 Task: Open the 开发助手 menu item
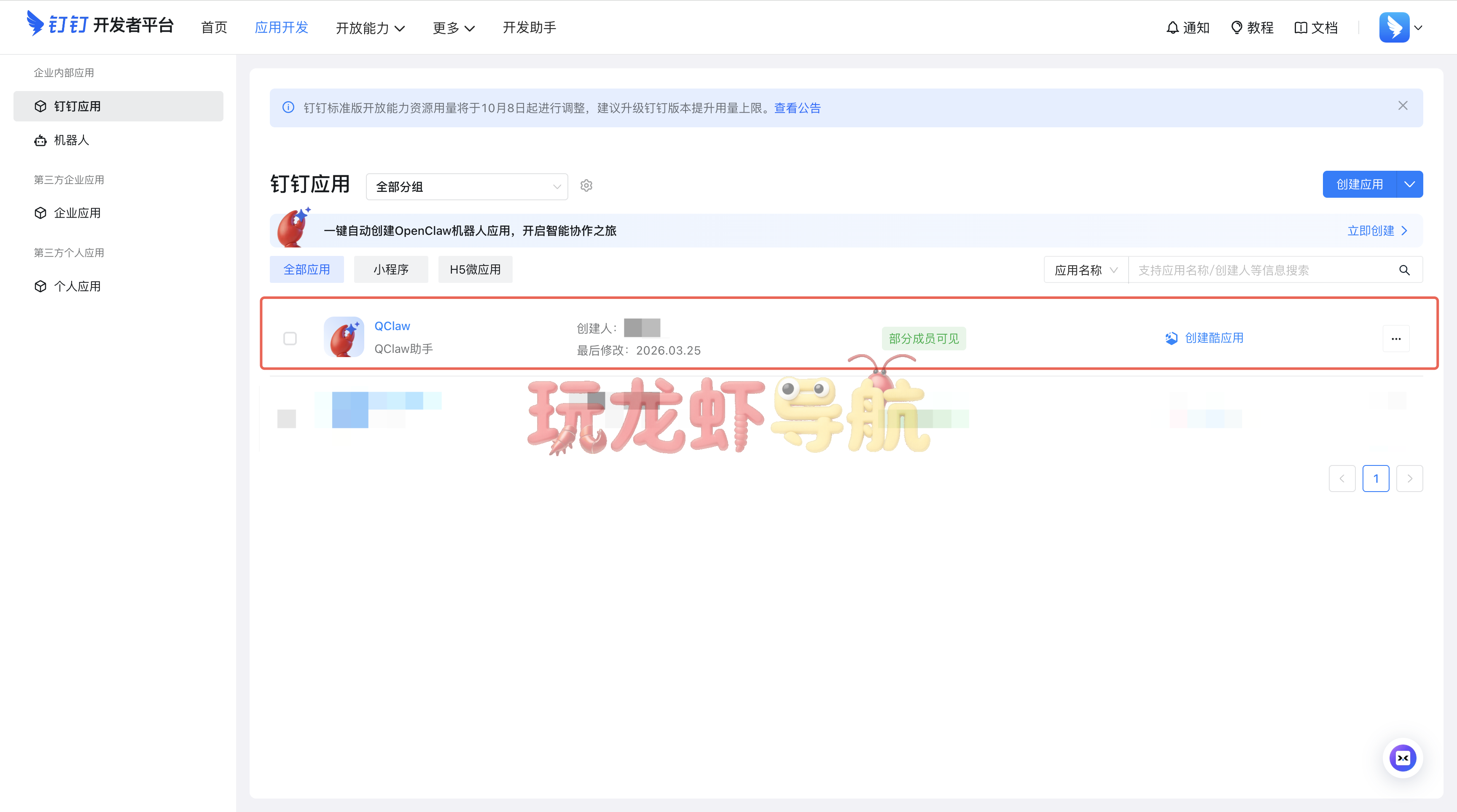(530, 27)
